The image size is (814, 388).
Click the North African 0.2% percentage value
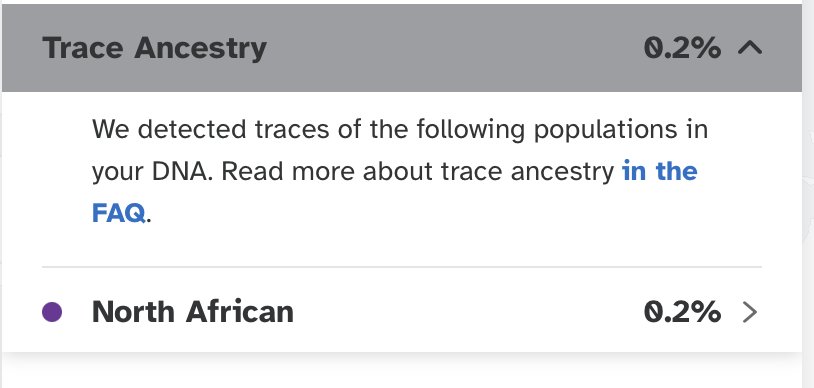click(x=682, y=312)
